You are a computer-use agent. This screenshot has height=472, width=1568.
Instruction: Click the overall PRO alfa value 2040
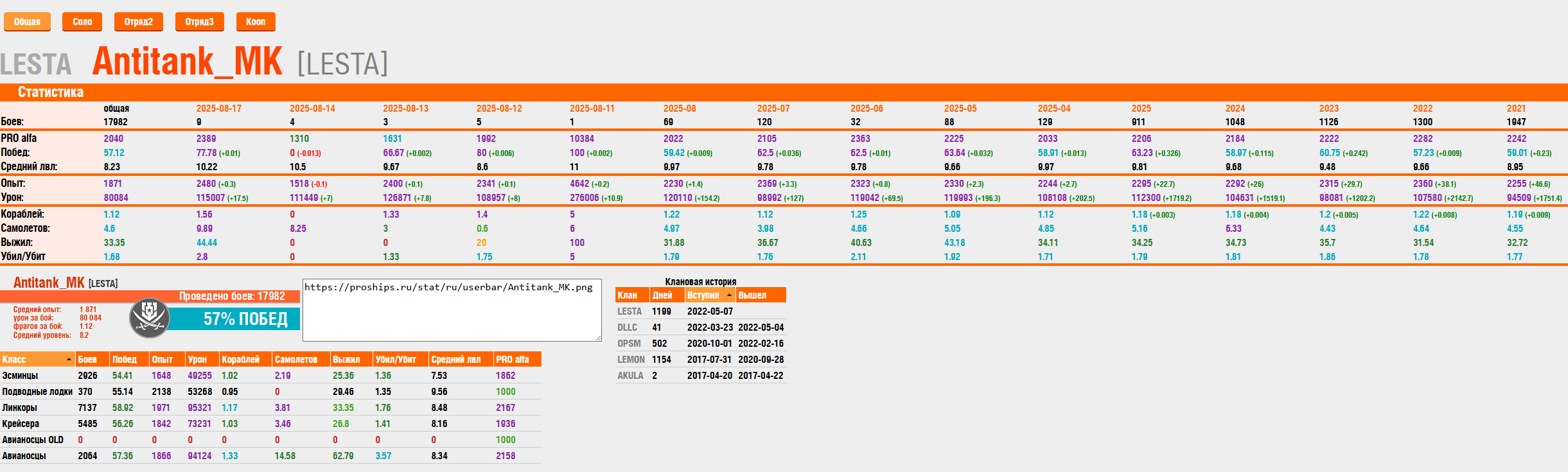[x=114, y=139]
